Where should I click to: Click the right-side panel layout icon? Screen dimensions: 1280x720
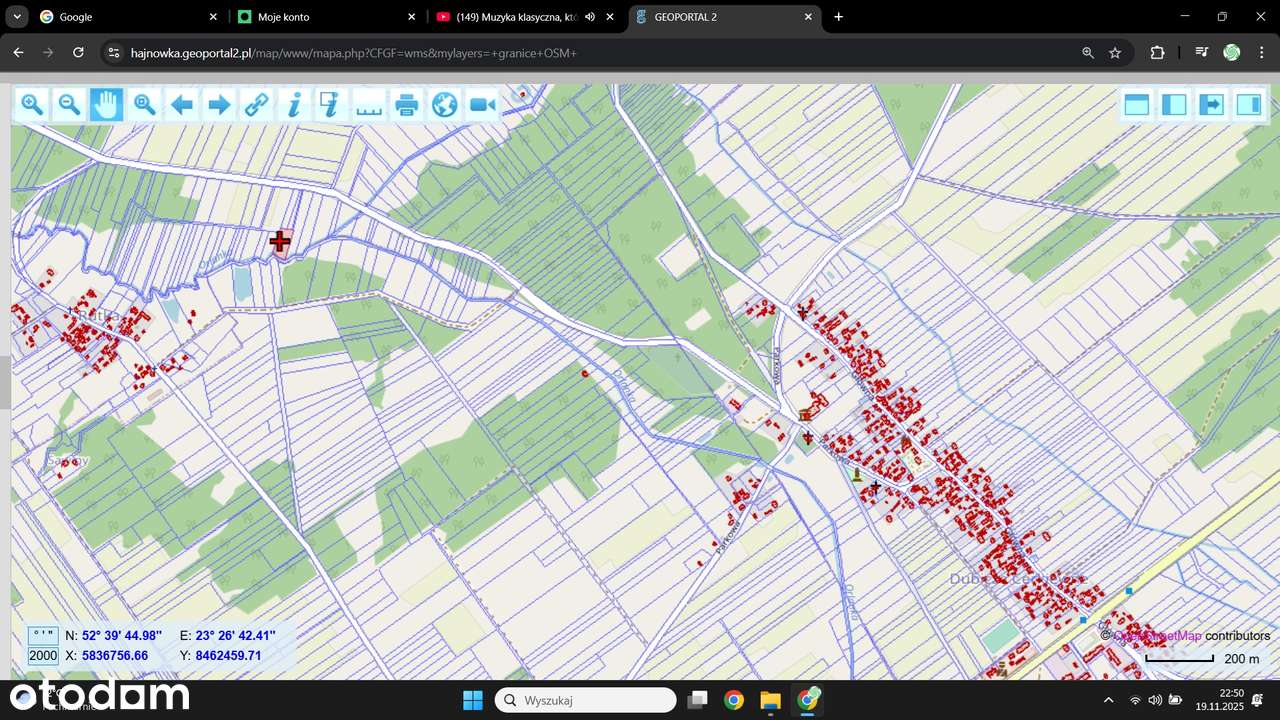click(x=1249, y=104)
